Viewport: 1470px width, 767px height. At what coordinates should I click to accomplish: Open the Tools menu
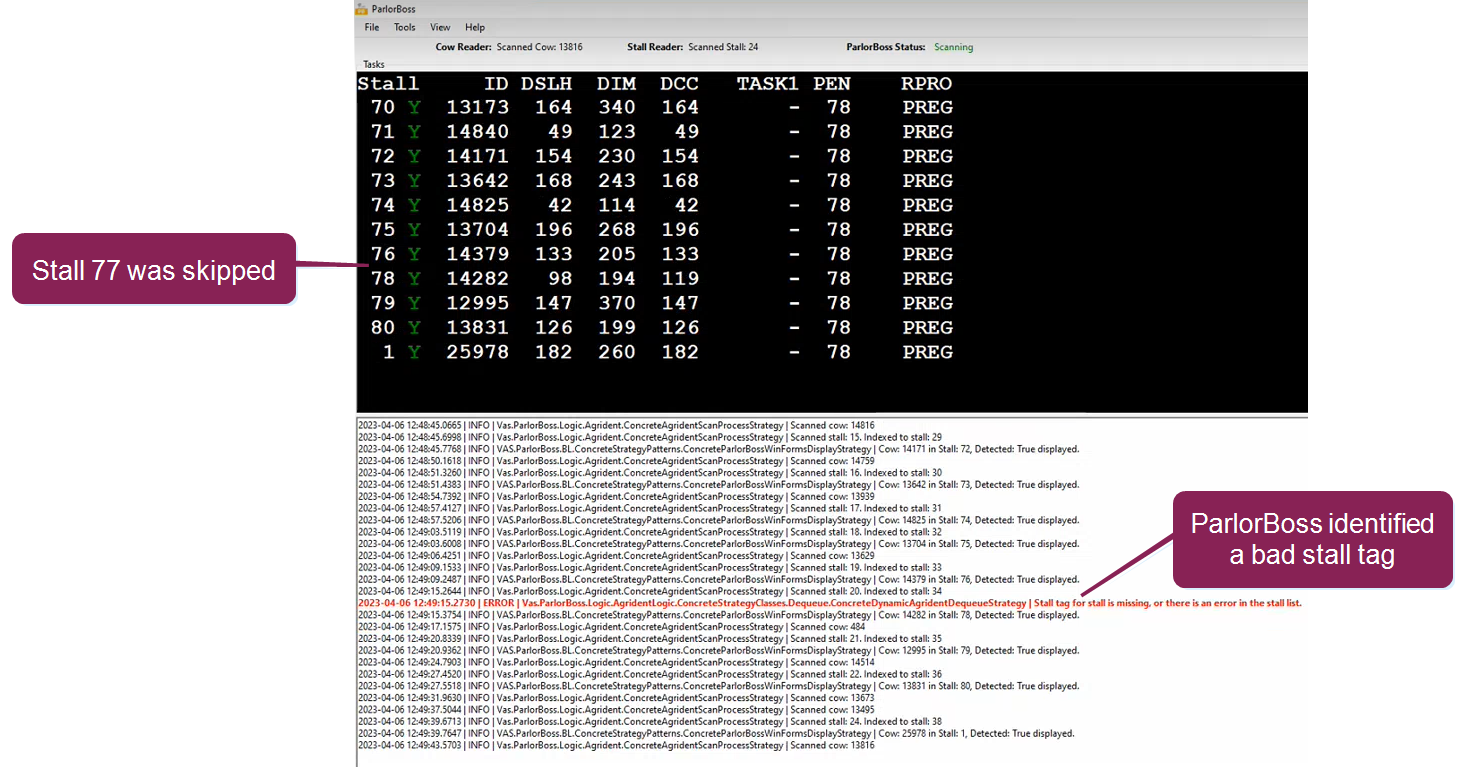coord(404,27)
